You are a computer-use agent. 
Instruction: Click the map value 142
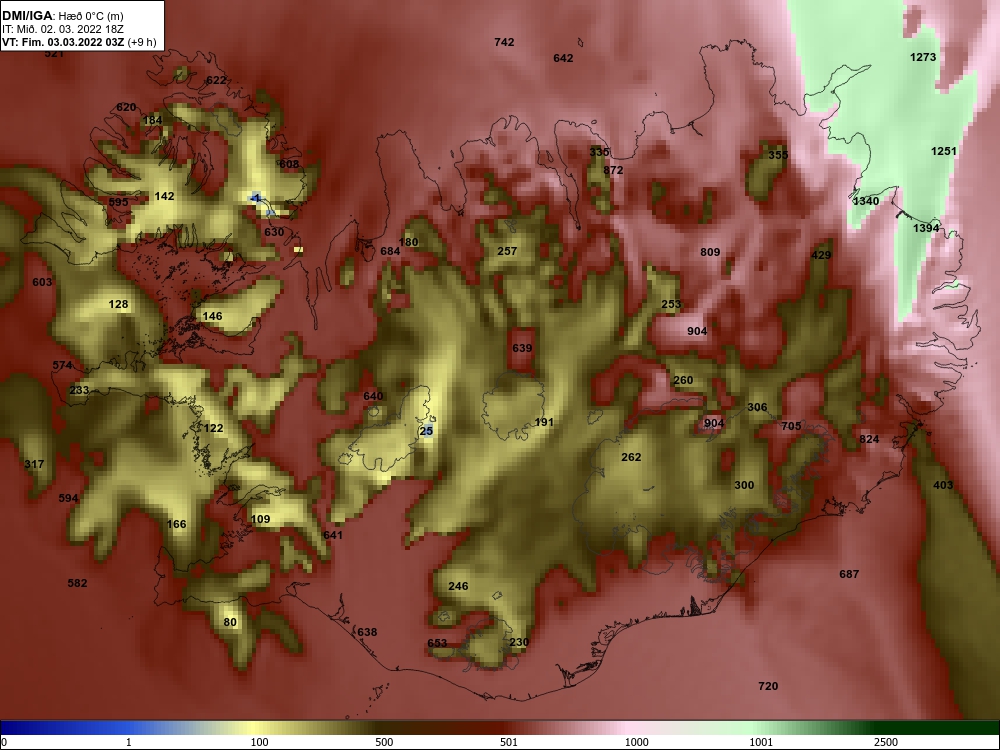pos(164,196)
